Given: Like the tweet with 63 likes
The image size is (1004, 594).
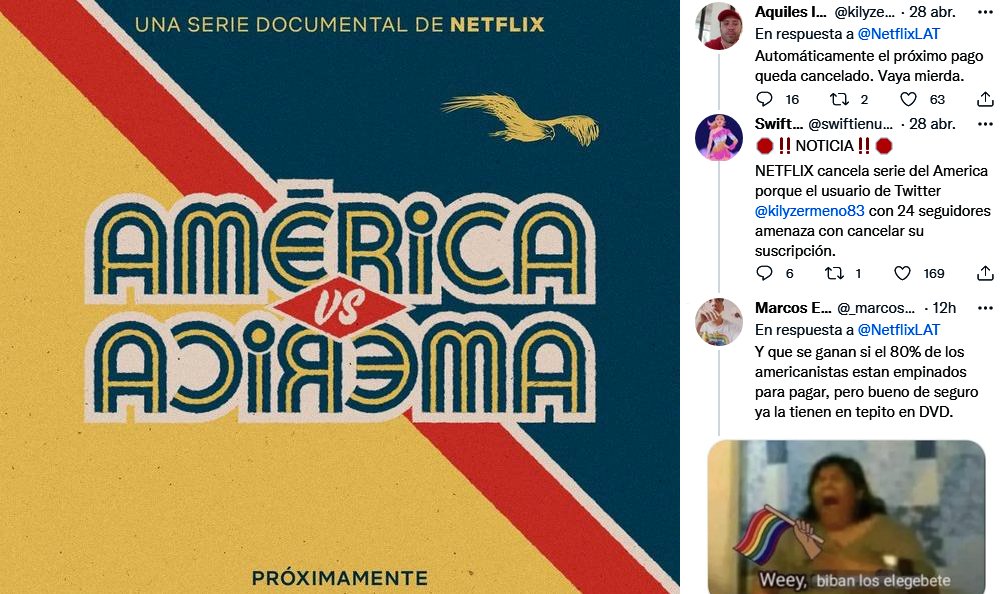Looking at the screenshot, I should [908, 99].
